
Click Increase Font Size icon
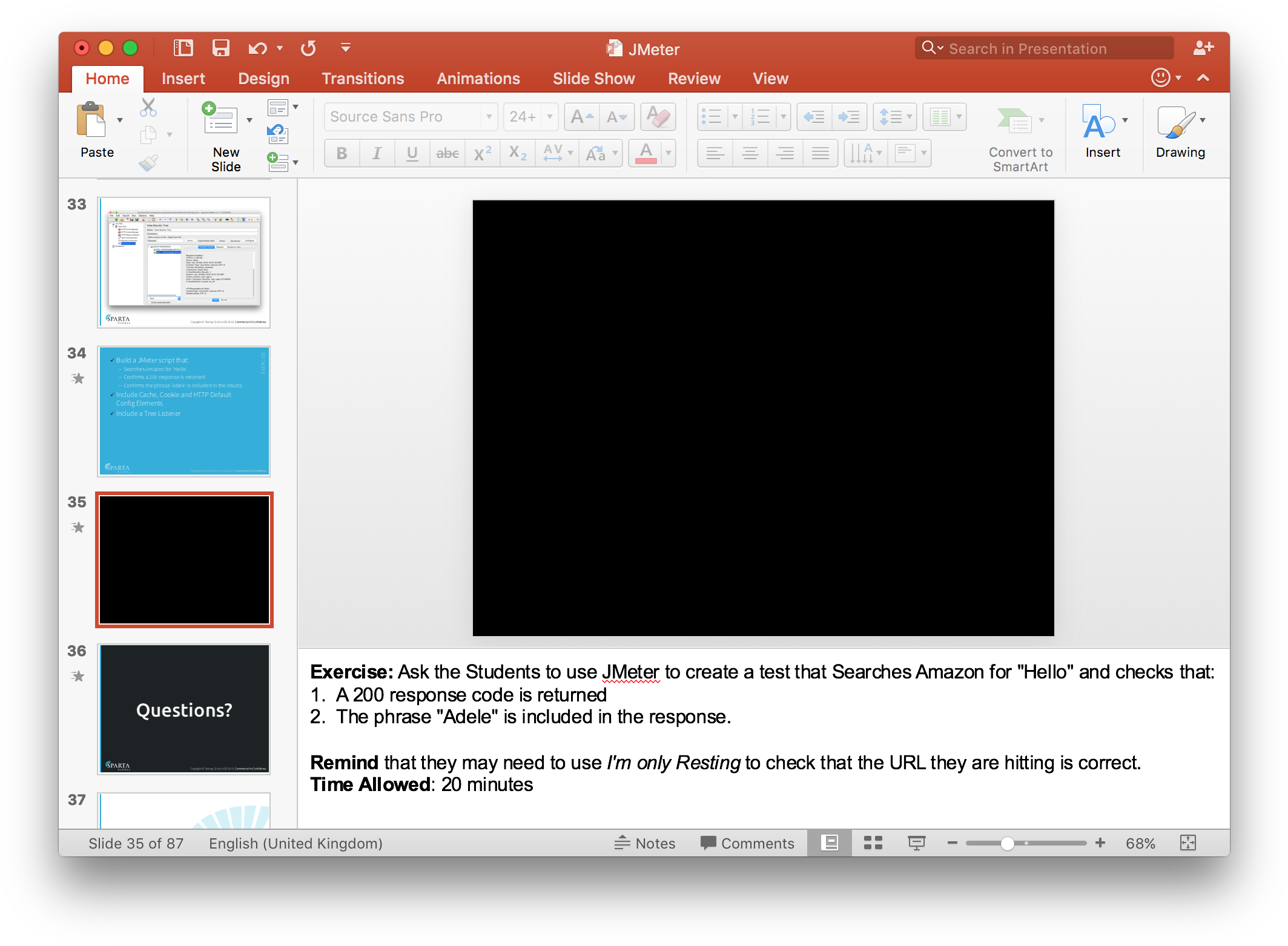click(x=582, y=116)
